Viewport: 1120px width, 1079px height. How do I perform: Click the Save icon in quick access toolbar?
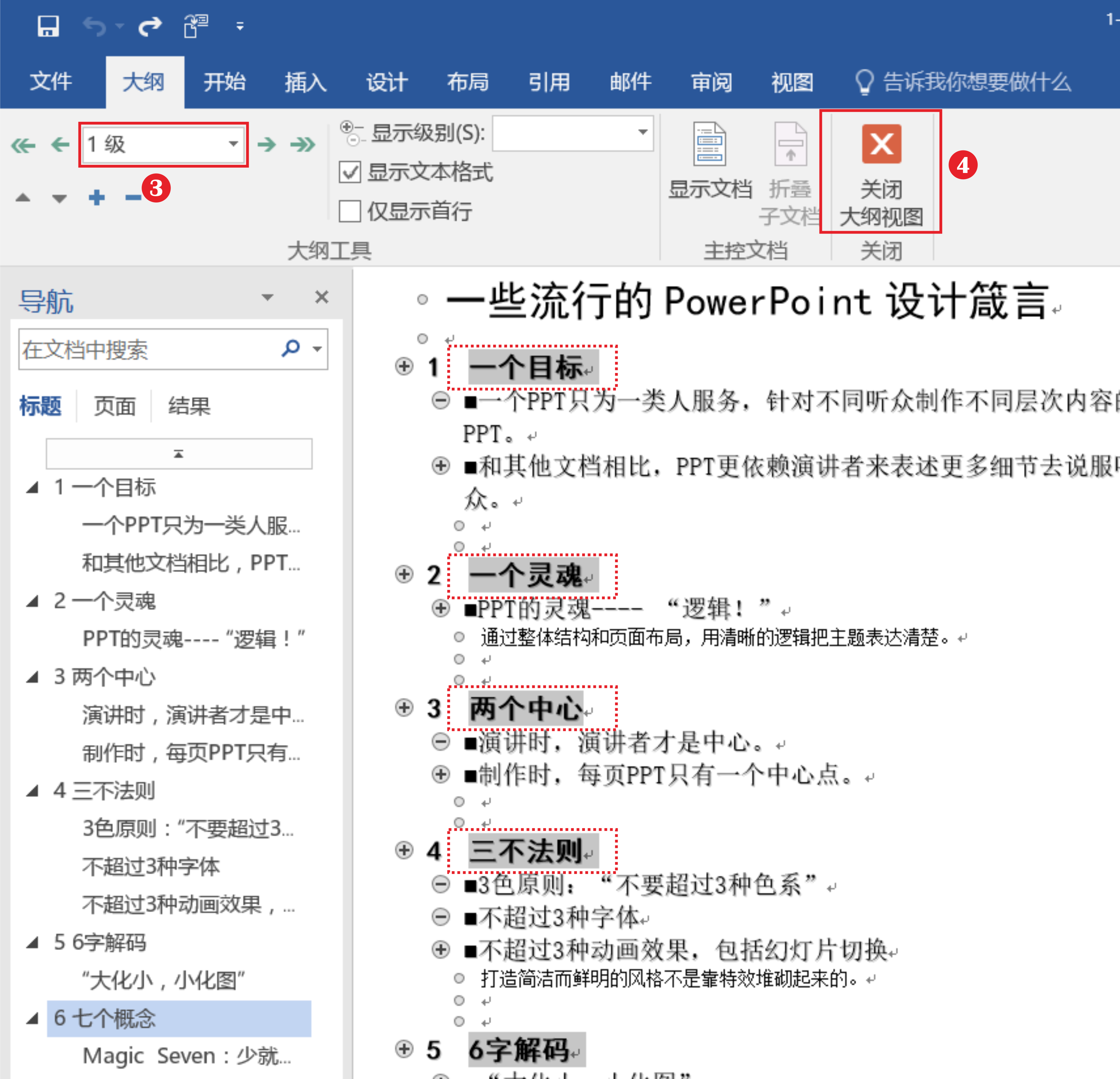click(48, 26)
